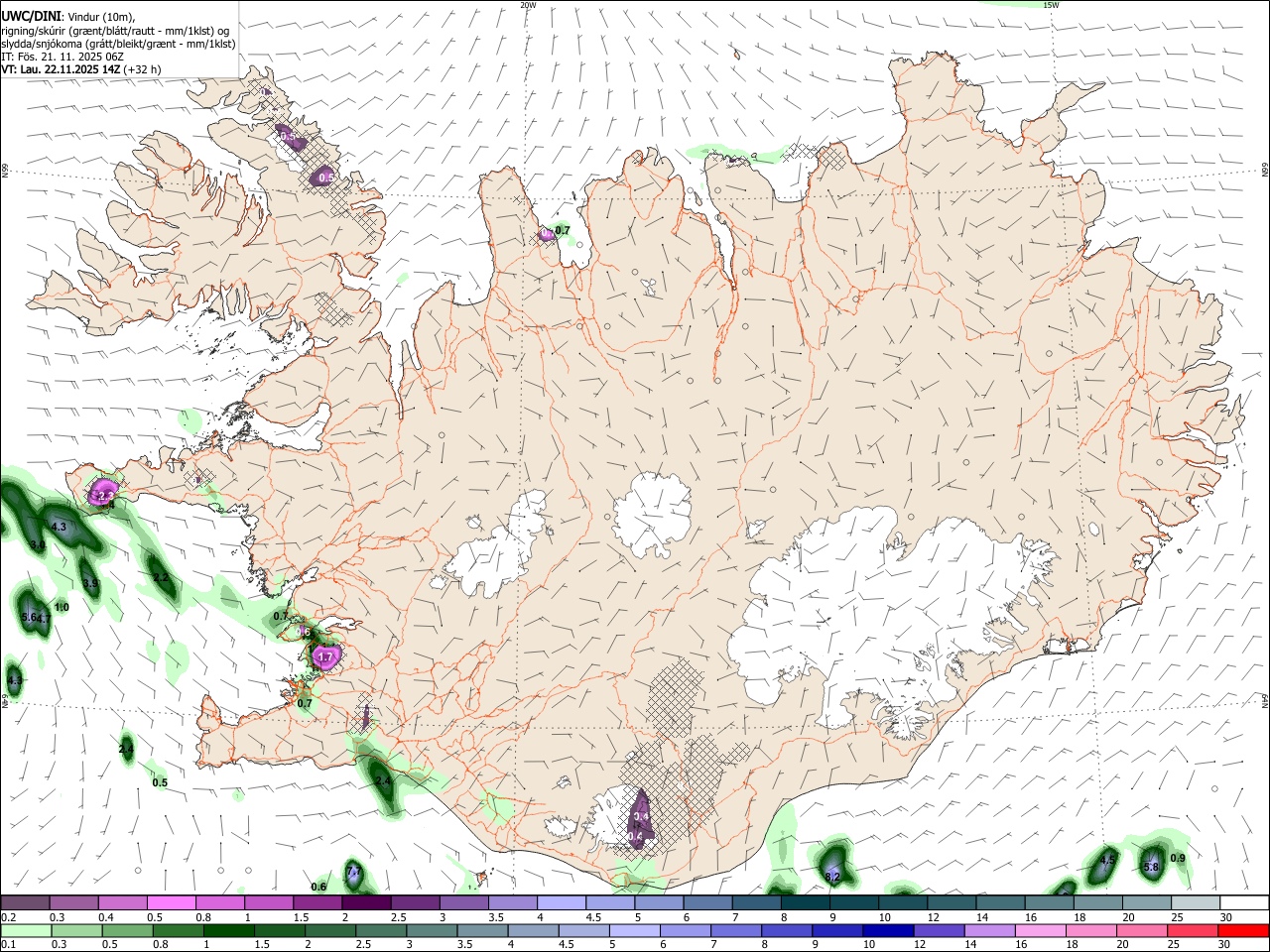Click the 3.9 precipitation value on map
1270x952 pixels.
pos(90,583)
